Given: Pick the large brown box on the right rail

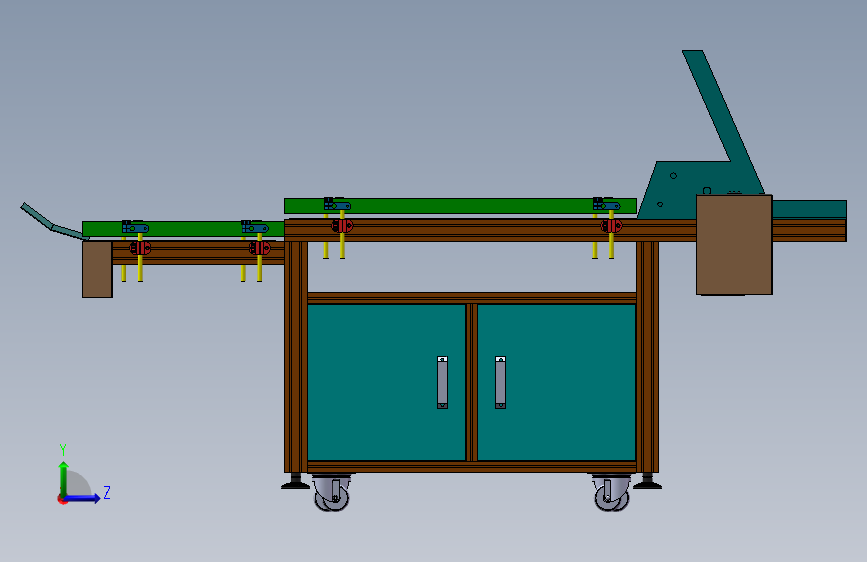Looking at the screenshot, I should pos(734,244).
